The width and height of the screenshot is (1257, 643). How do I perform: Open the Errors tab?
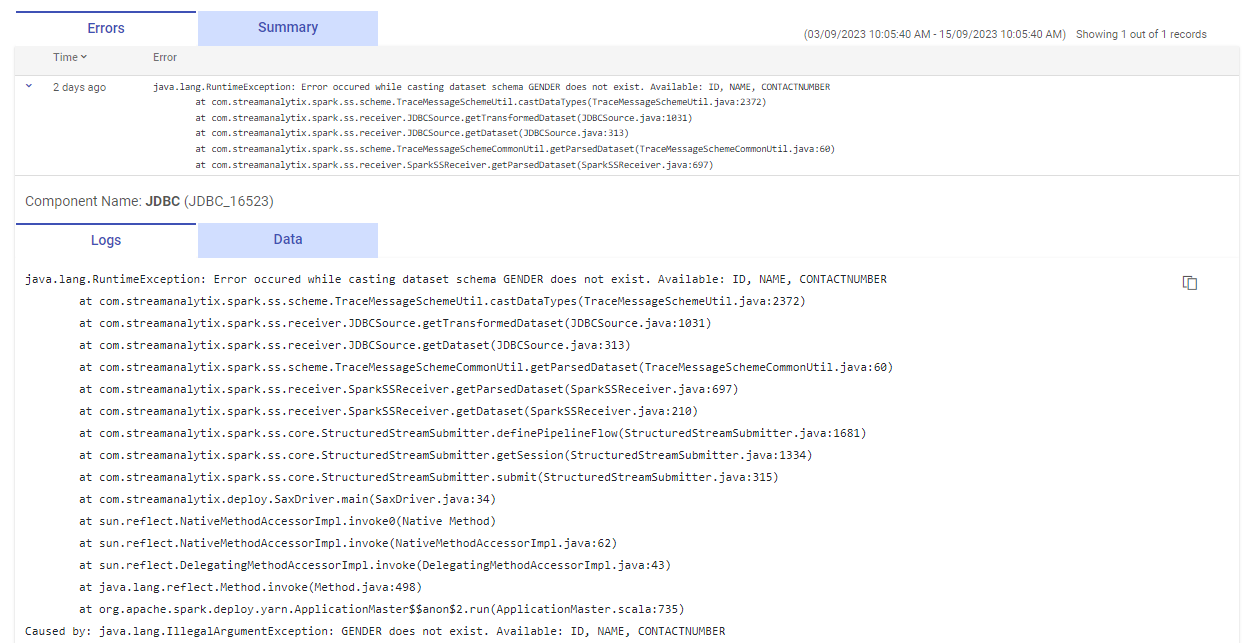point(105,28)
